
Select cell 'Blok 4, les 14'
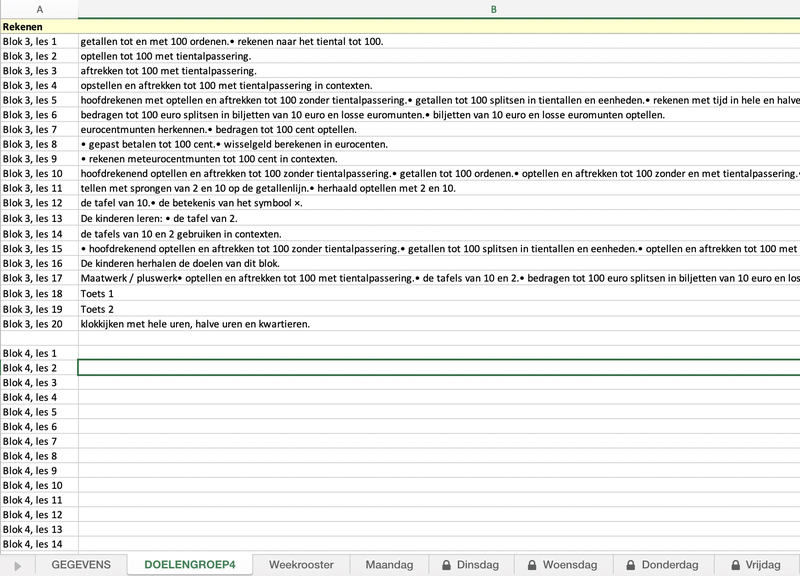pyautogui.click(x=39, y=544)
